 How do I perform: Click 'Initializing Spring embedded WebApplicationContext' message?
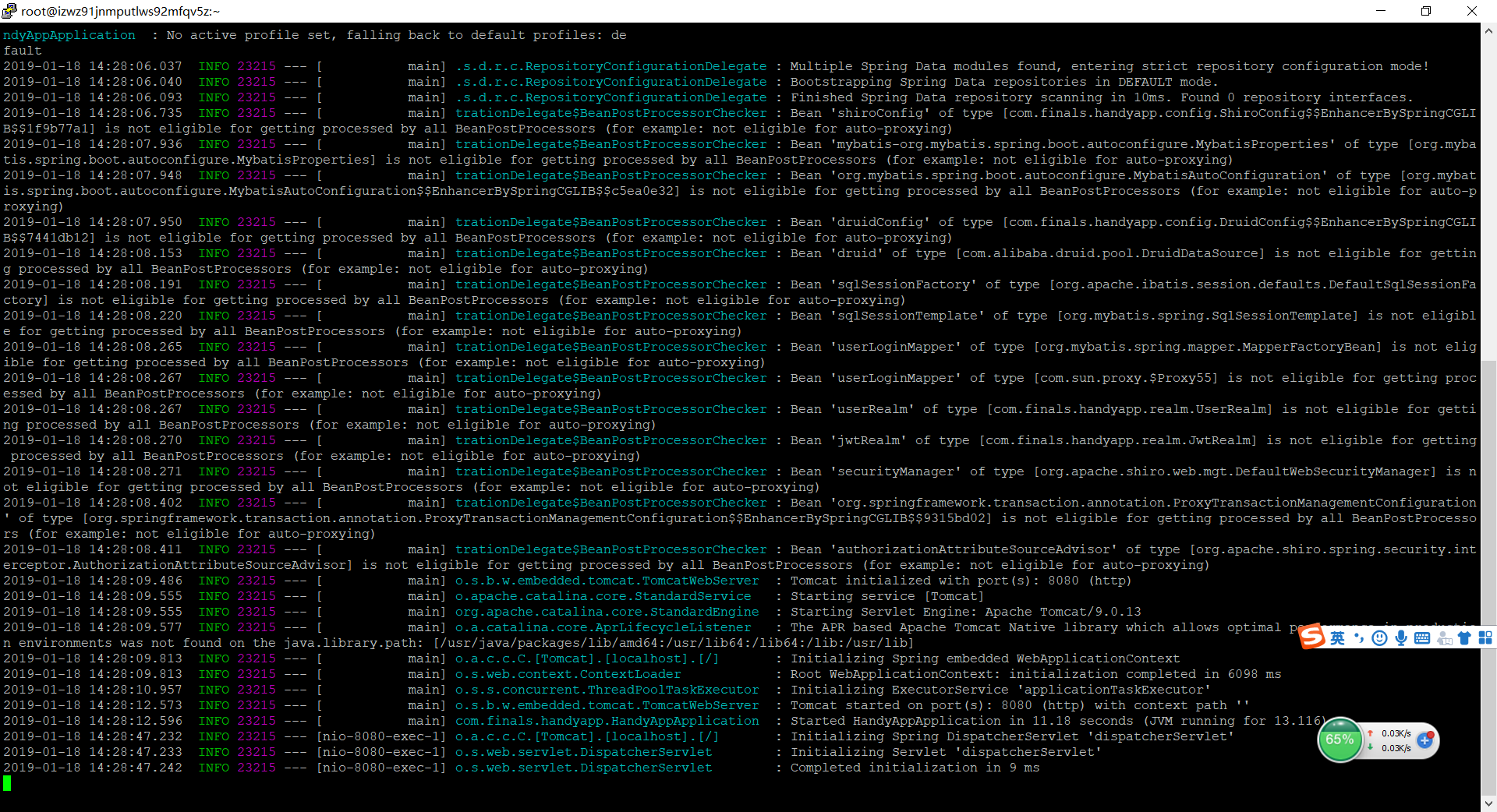click(986, 658)
